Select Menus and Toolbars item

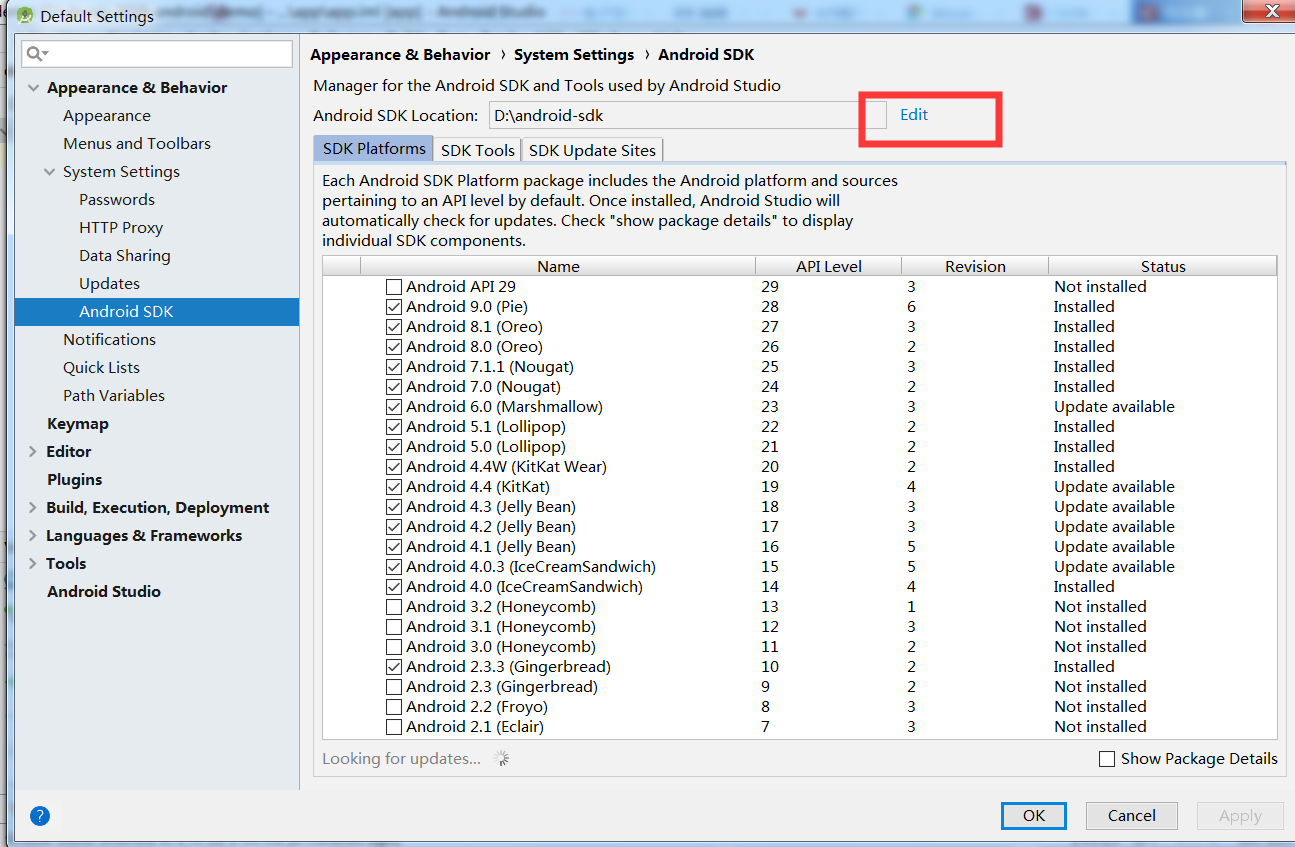[x=137, y=144]
